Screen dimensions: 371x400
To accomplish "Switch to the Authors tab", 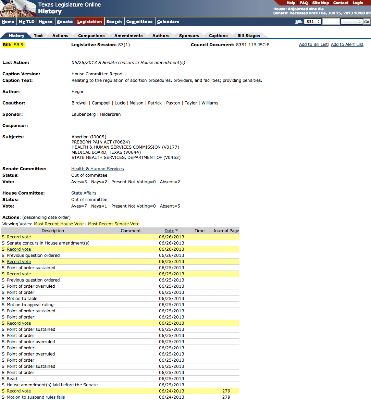I will click(161, 35).
